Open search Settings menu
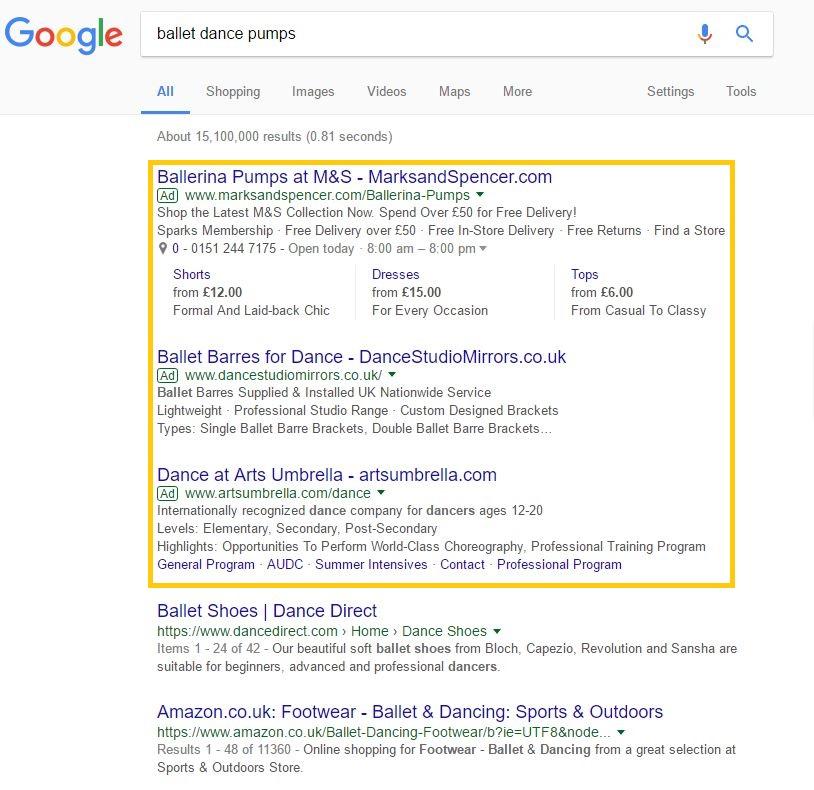Viewport: 814px width, 790px height. click(x=670, y=91)
